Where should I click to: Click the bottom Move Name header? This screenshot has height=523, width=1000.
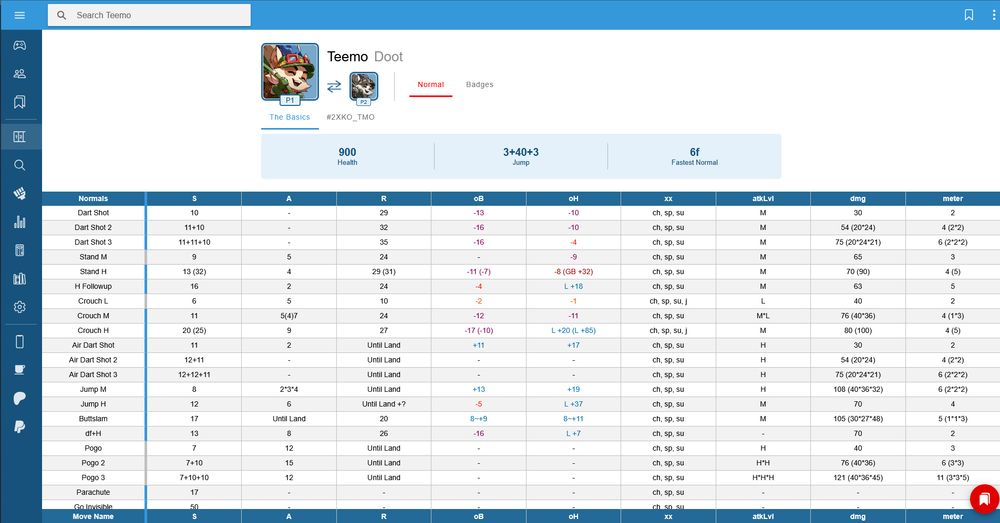[93, 517]
